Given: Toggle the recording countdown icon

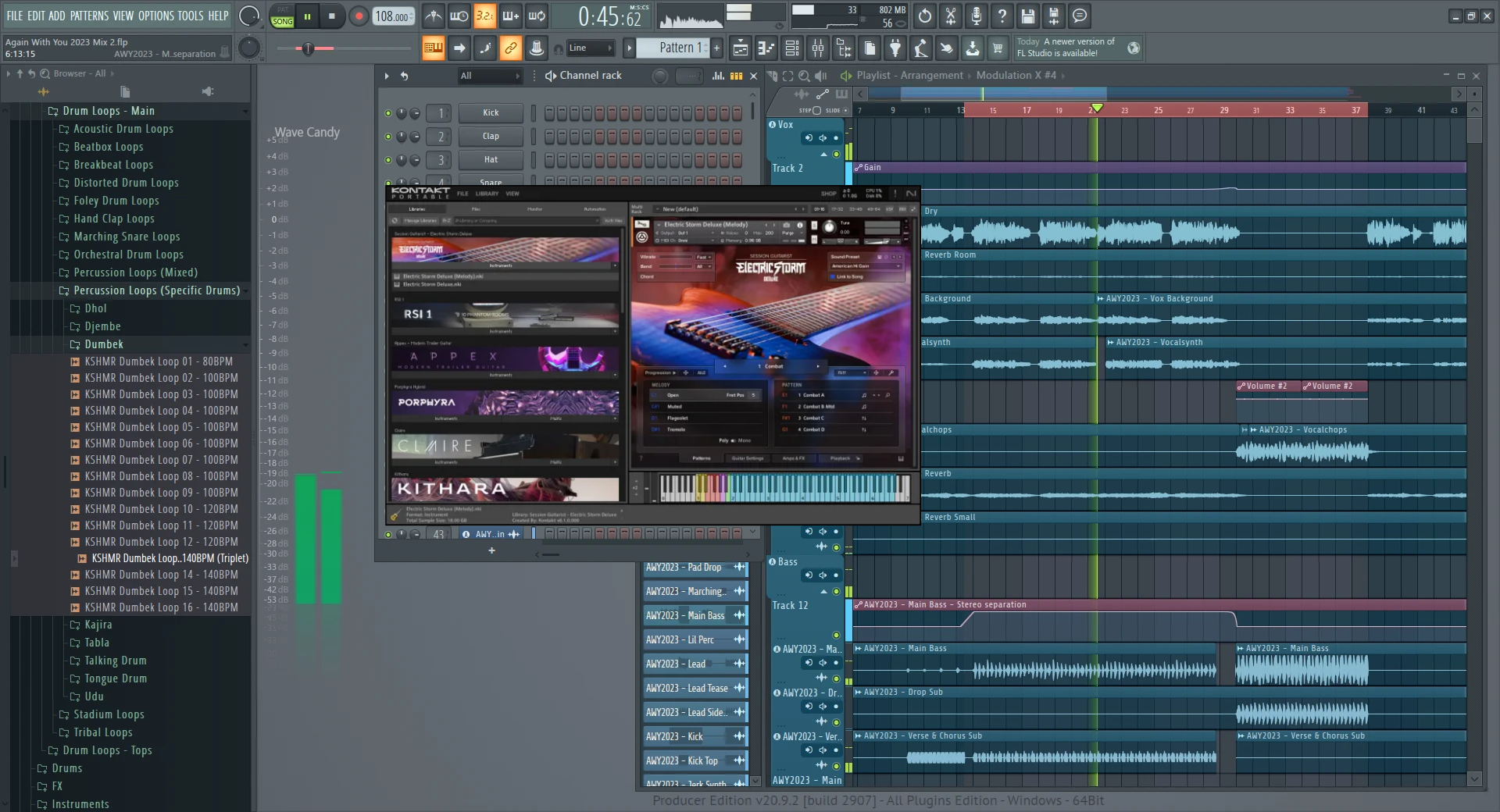Looking at the screenshot, I should click(484, 16).
